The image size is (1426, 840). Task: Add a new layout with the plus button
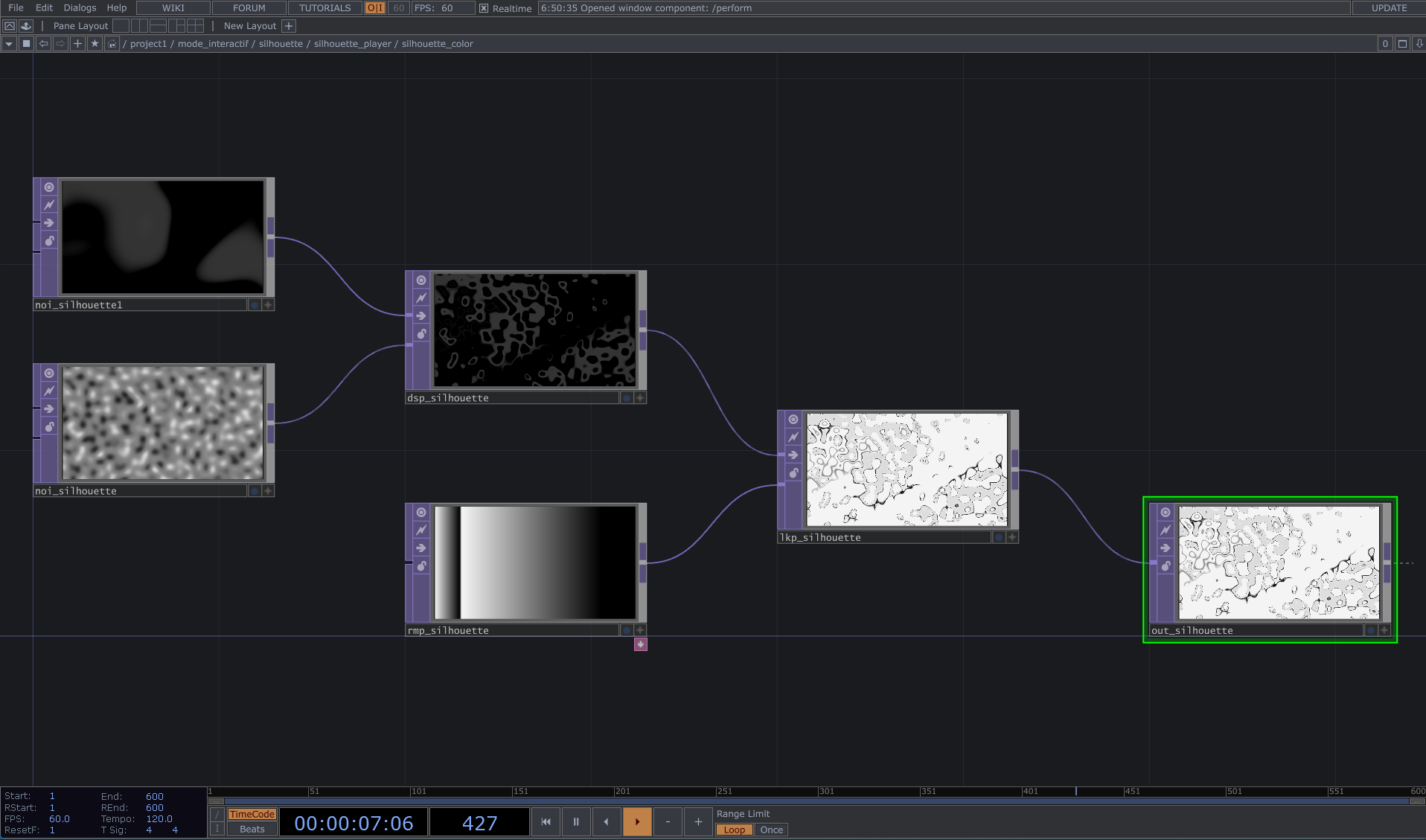(289, 26)
